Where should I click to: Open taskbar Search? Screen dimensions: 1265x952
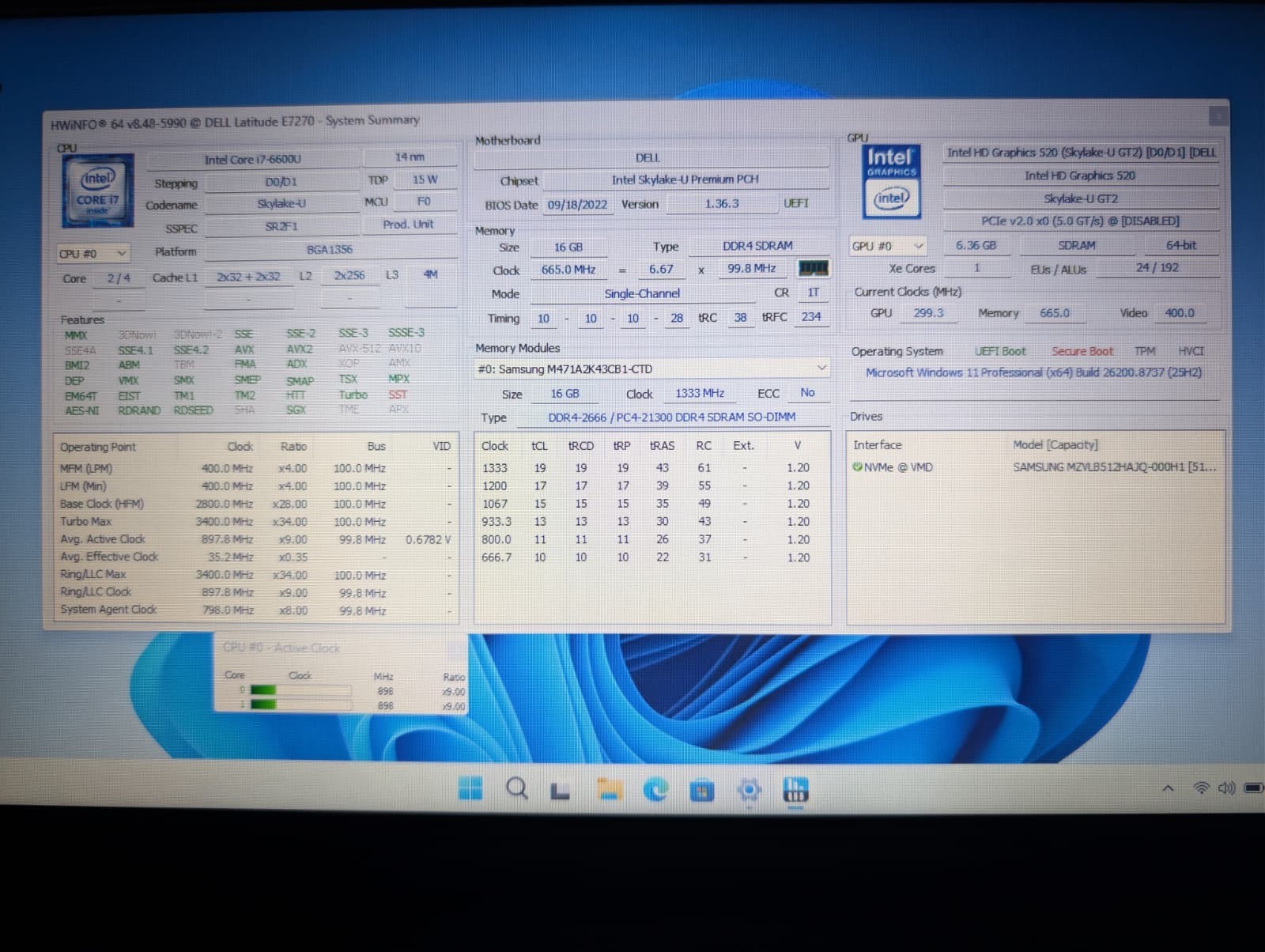[x=516, y=788]
